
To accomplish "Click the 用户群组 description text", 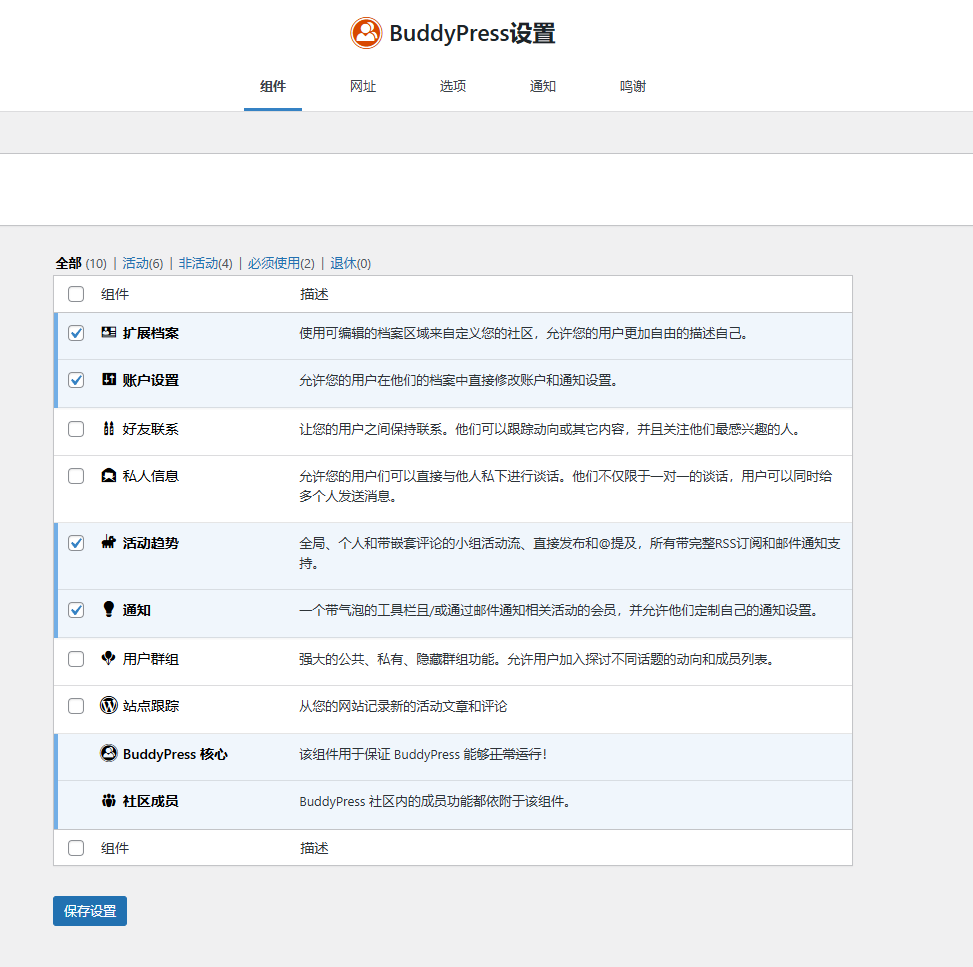I will (537, 659).
